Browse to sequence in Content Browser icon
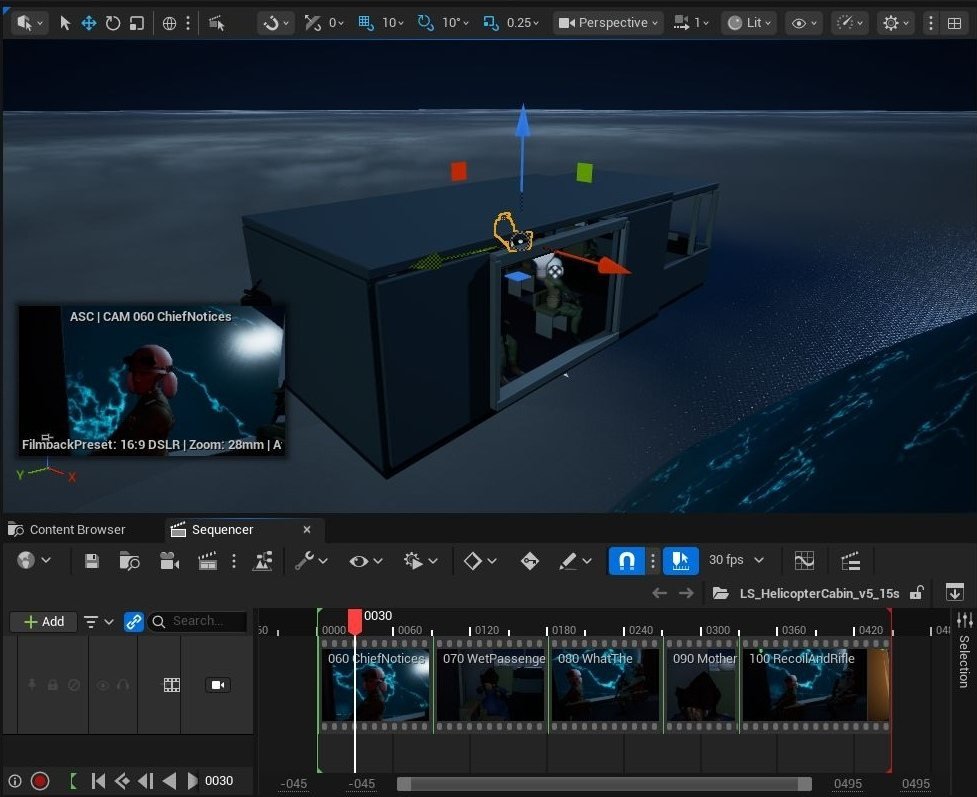This screenshot has height=797, width=977. point(129,561)
